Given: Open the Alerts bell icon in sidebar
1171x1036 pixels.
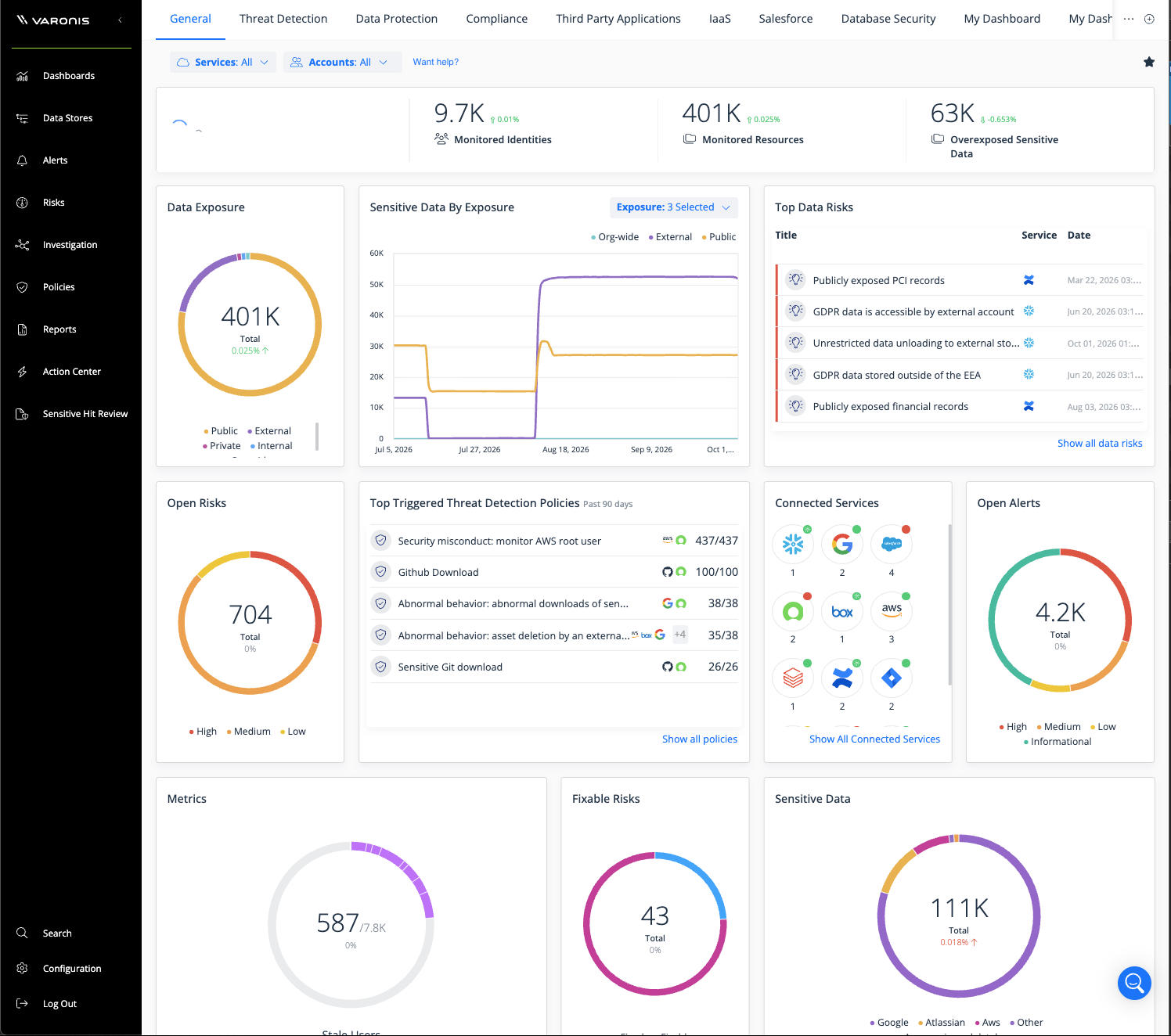Looking at the screenshot, I should click(22, 160).
